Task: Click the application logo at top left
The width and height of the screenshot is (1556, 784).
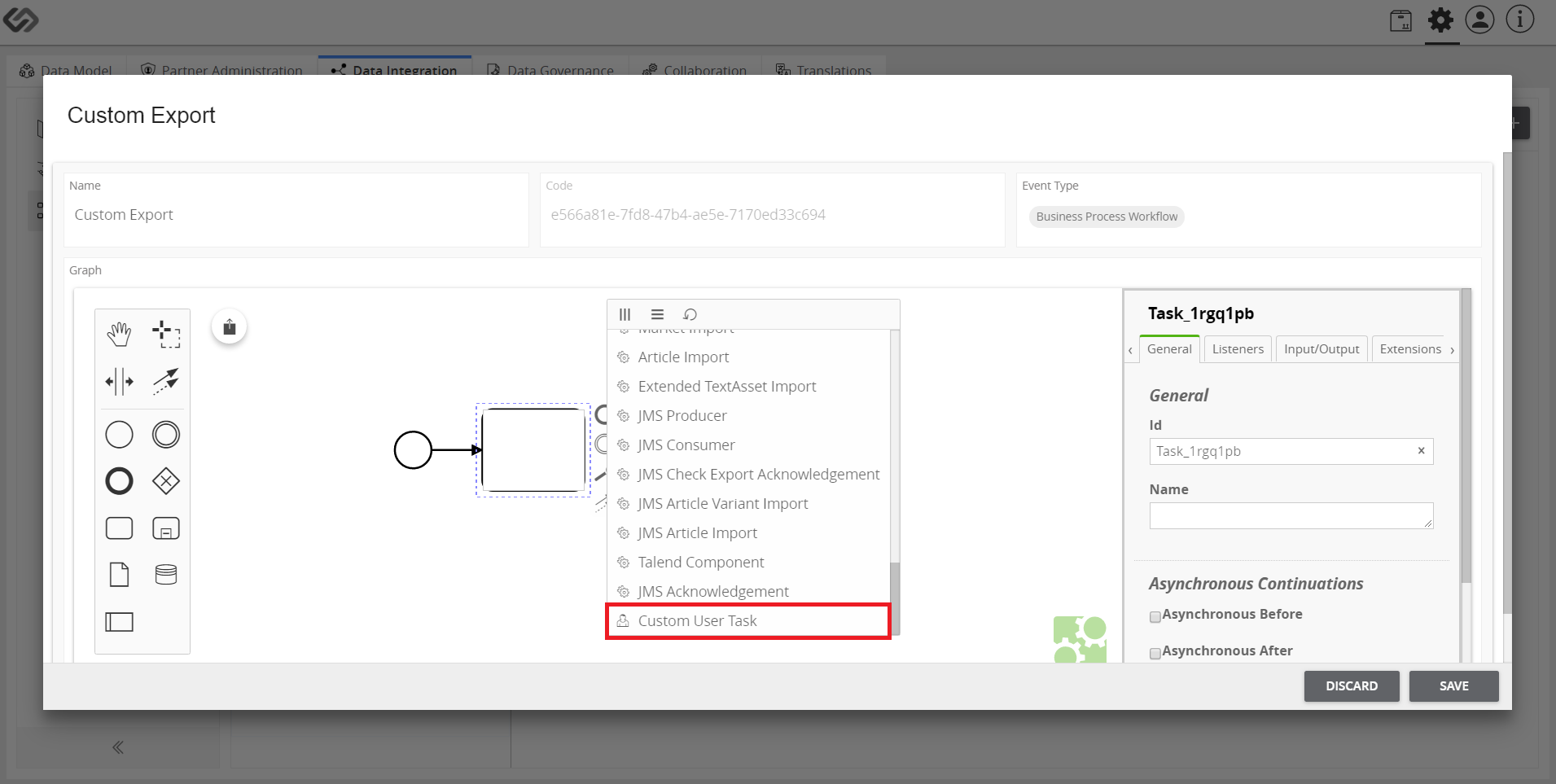Action: (21, 20)
